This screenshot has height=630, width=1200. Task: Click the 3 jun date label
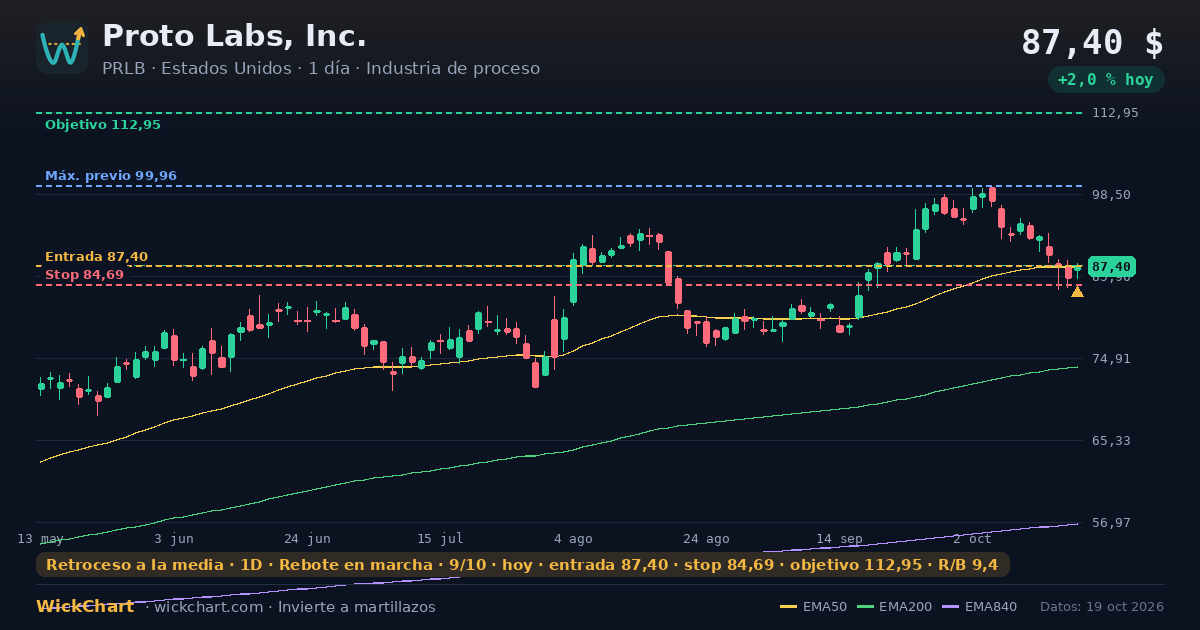pyautogui.click(x=174, y=538)
